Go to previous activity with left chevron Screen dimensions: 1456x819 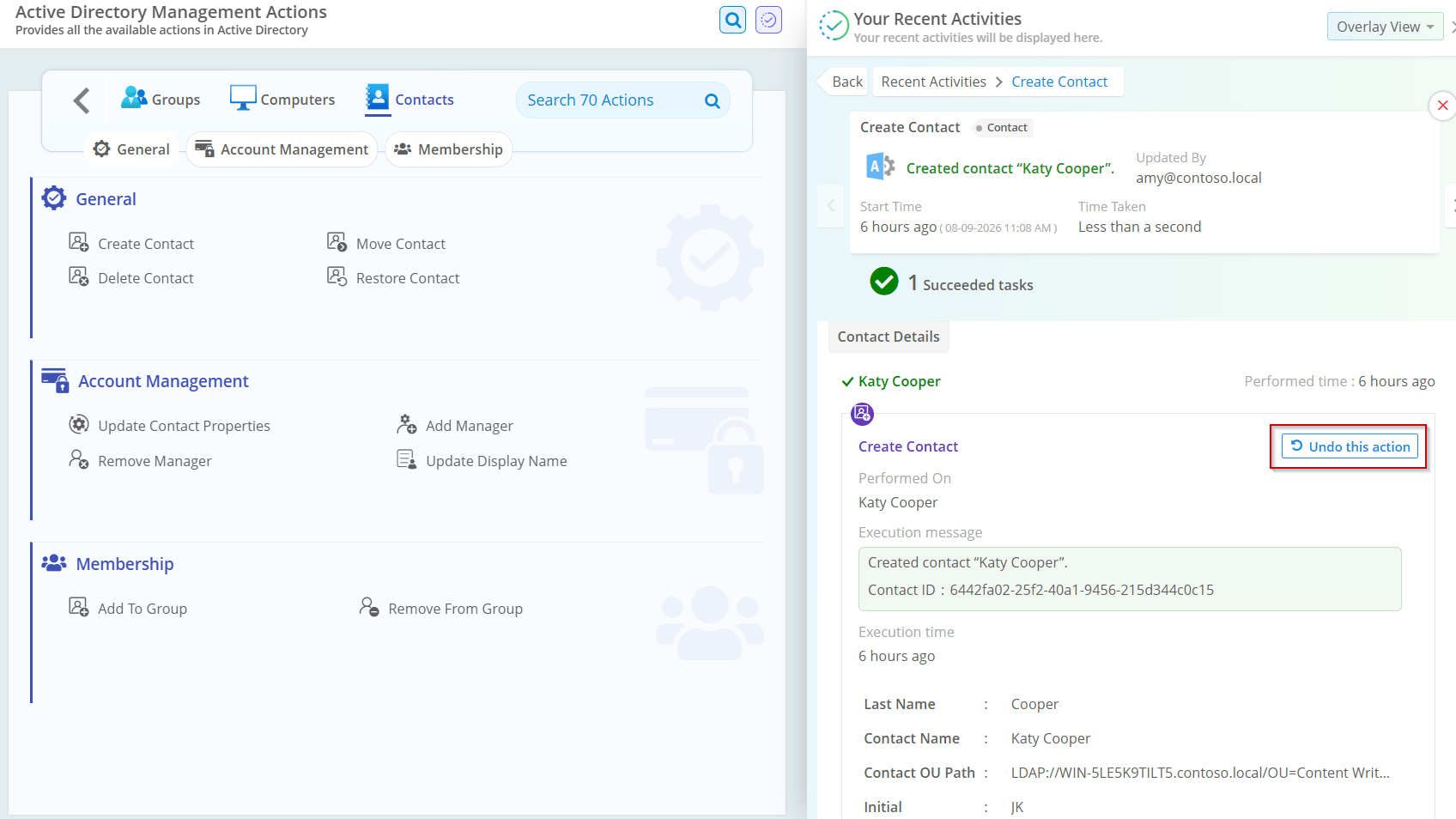[831, 206]
